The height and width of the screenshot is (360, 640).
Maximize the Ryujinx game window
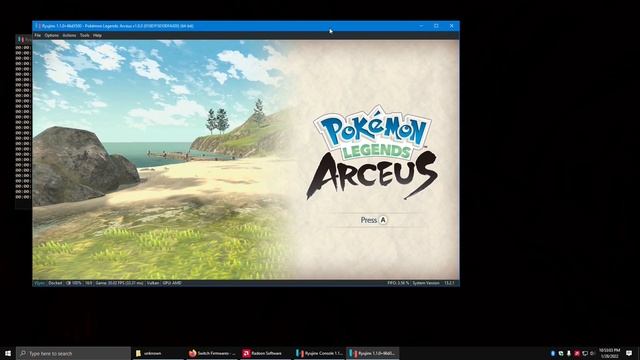point(436,26)
